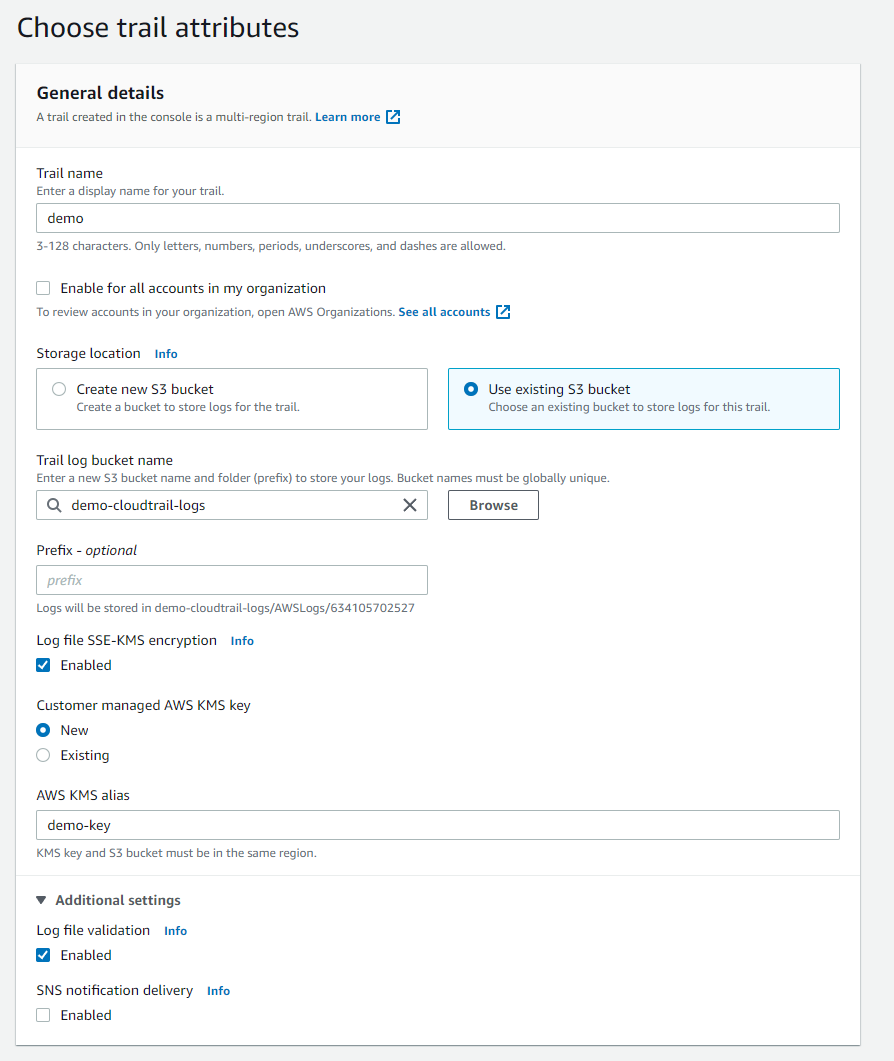Click the Browse button for bucket selection
The width and height of the screenshot is (894, 1061).
coord(493,505)
